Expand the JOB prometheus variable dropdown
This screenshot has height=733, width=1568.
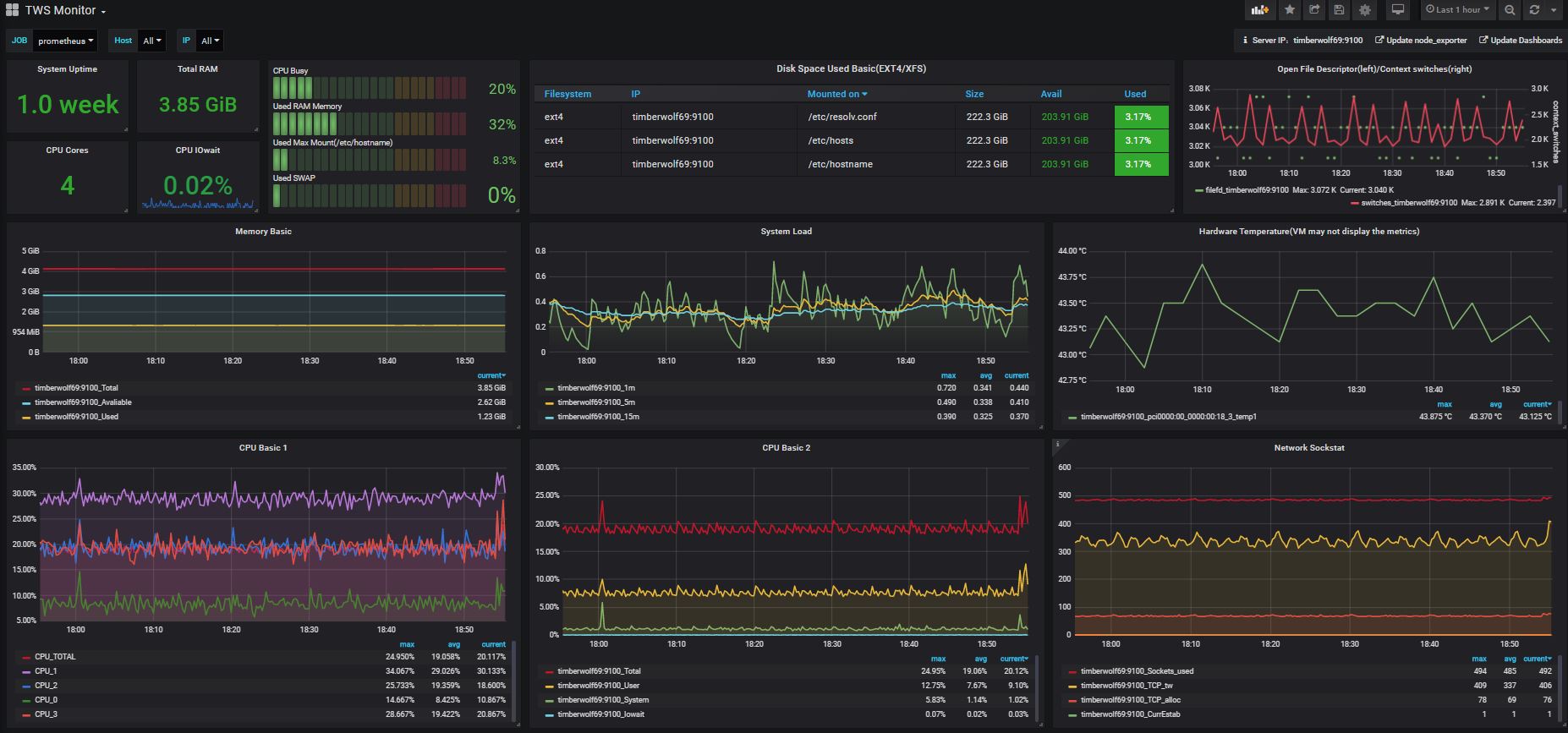pos(64,41)
